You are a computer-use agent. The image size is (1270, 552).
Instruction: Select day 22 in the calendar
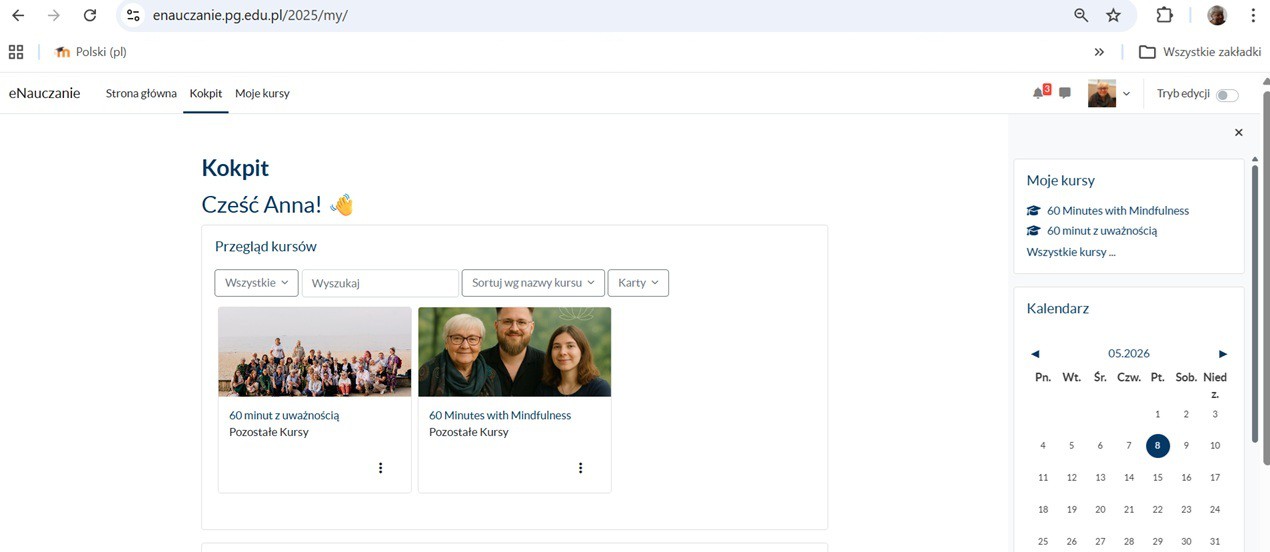(1158, 510)
